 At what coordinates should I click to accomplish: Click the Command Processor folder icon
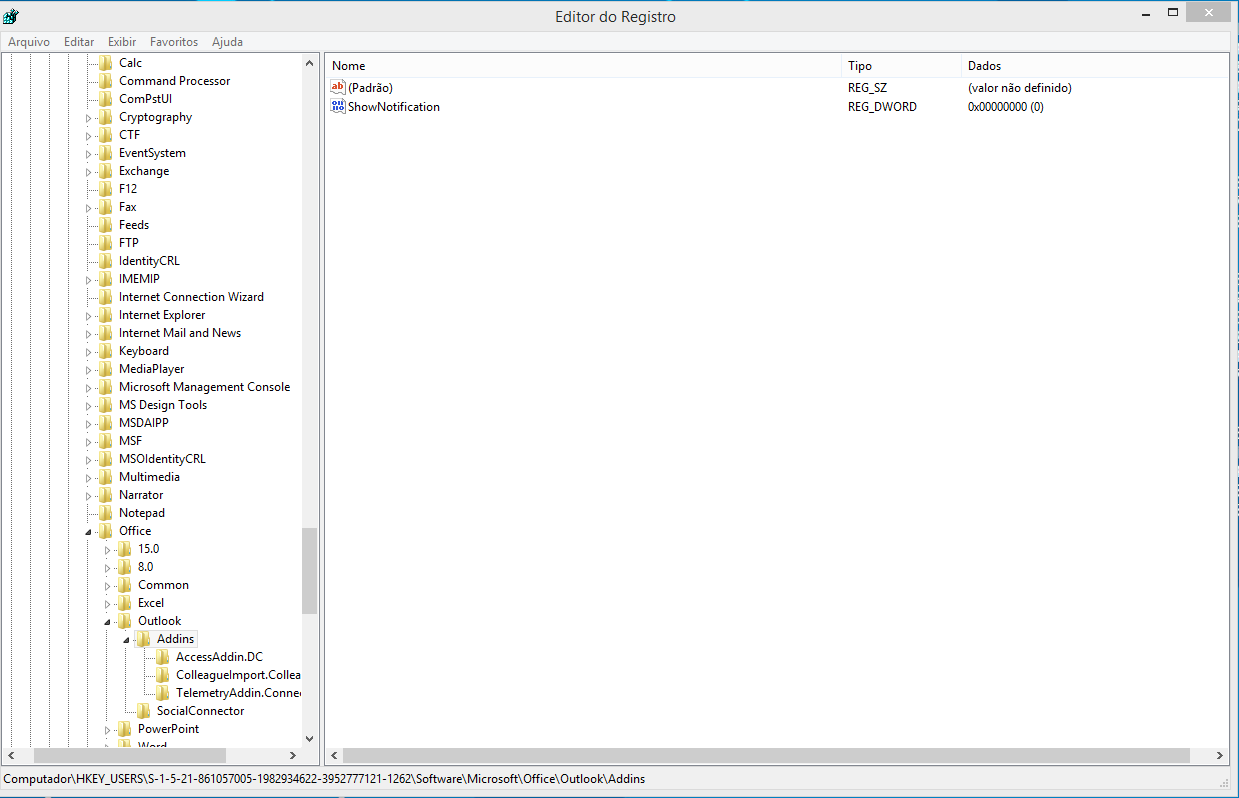(x=105, y=81)
